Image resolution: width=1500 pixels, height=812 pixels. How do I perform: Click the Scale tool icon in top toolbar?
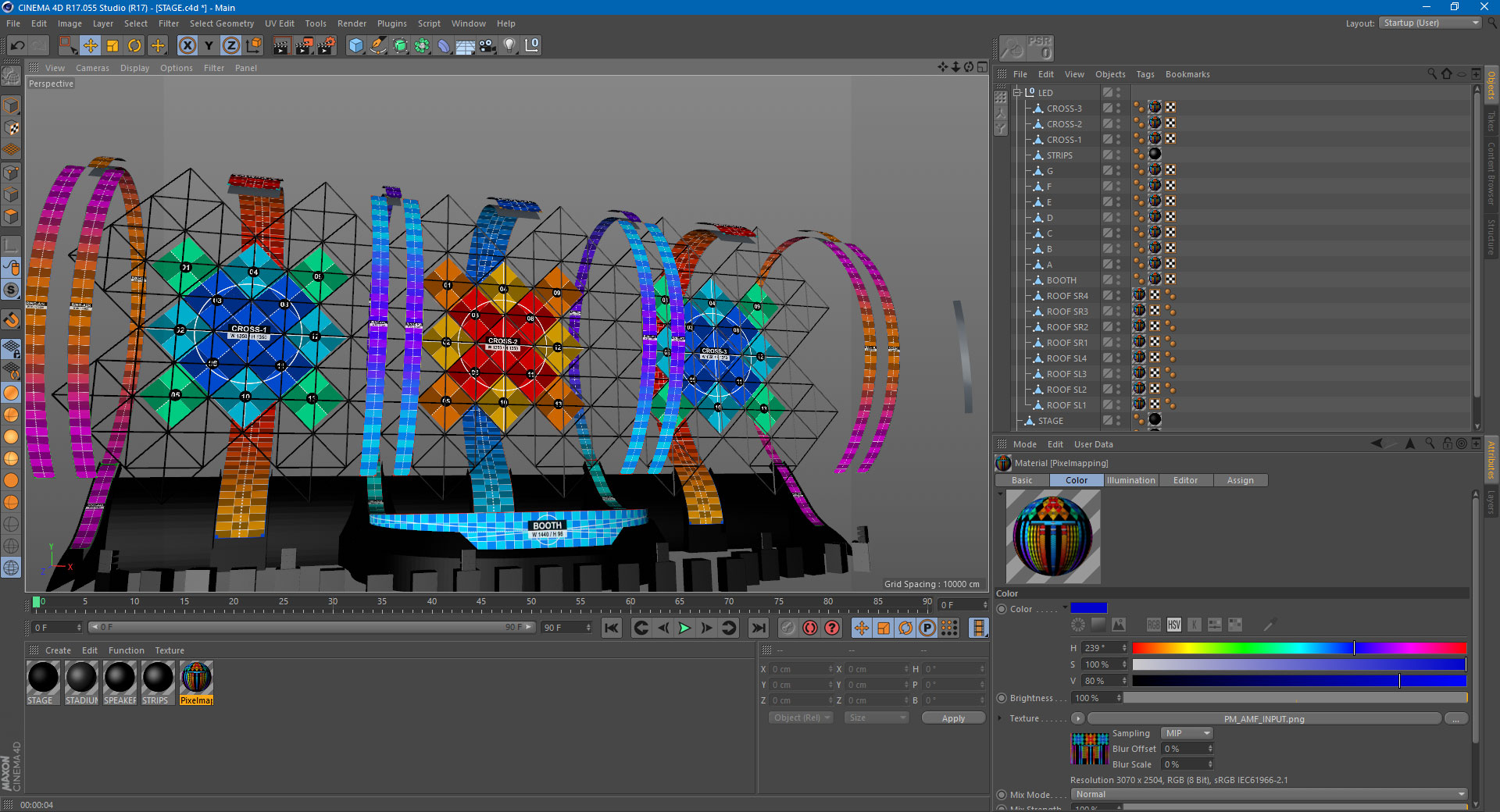(112, 46)
